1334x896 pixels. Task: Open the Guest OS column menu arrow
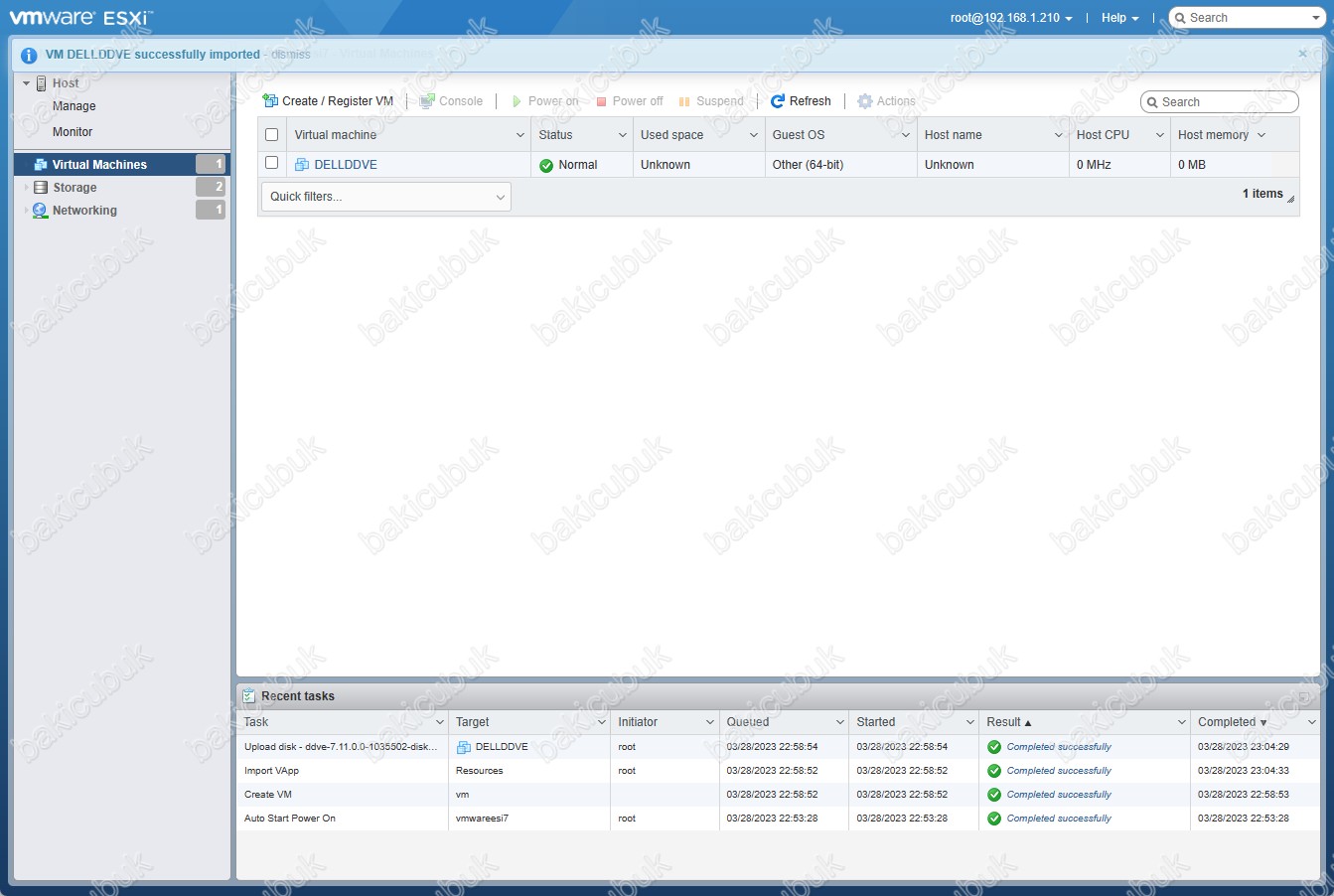[x=906, y=135]
